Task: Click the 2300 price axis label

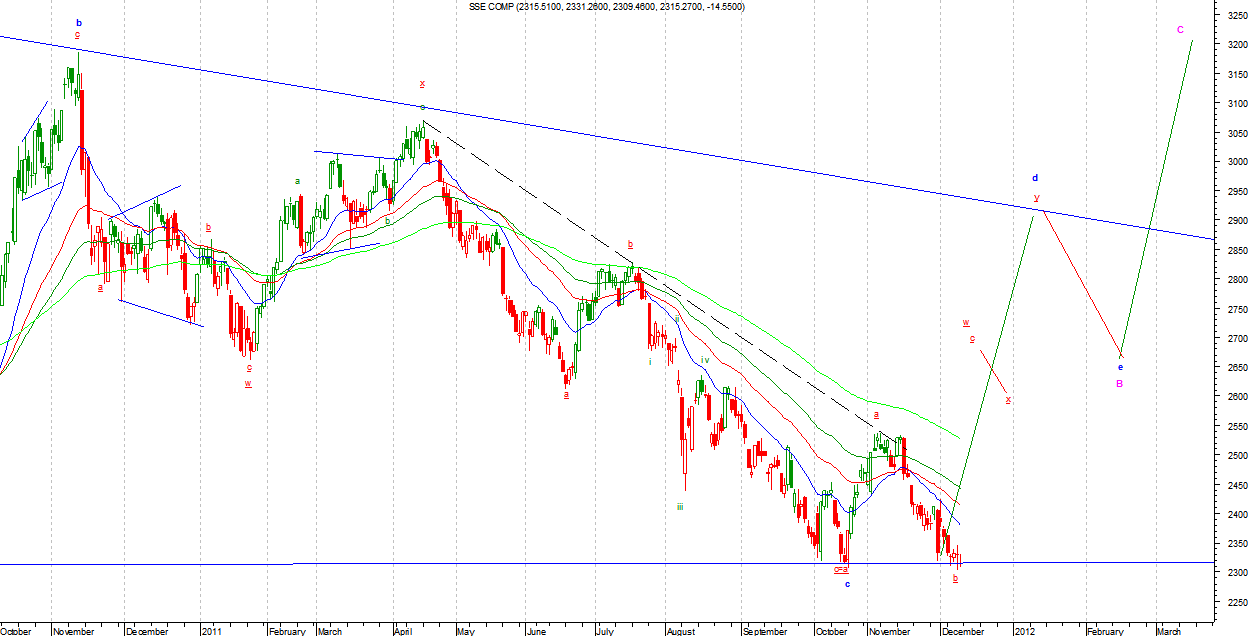Action: click(x=1235, y=573)
